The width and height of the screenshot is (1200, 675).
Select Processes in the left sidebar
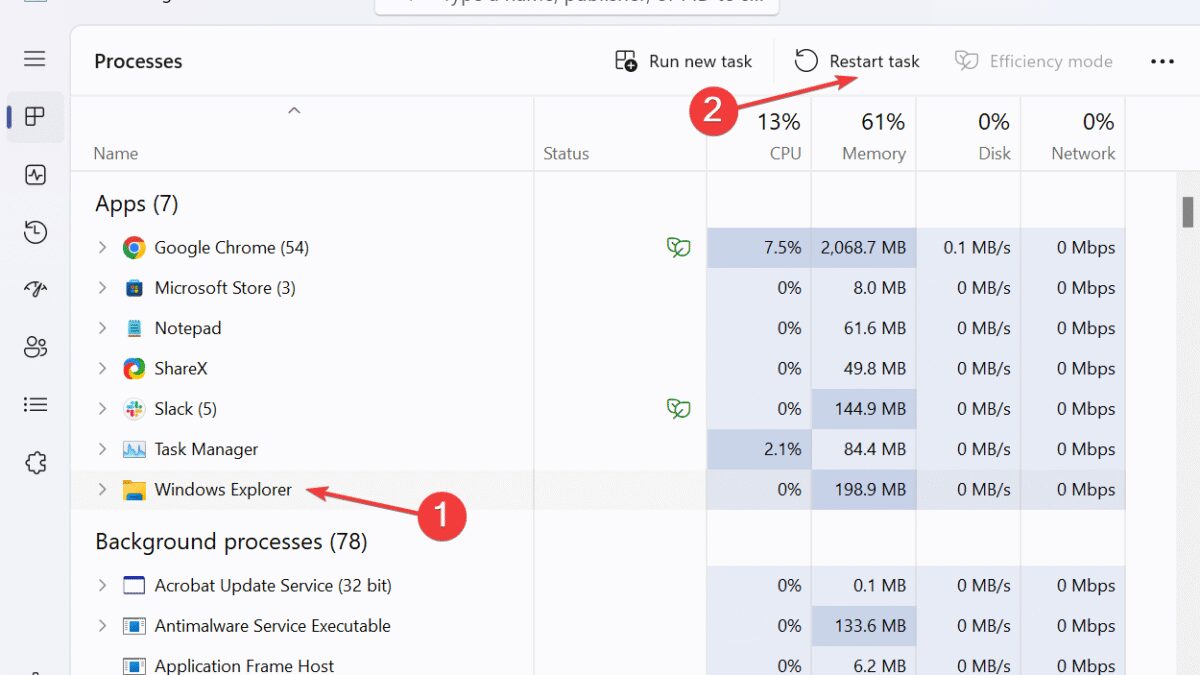[x=34, y=116]
